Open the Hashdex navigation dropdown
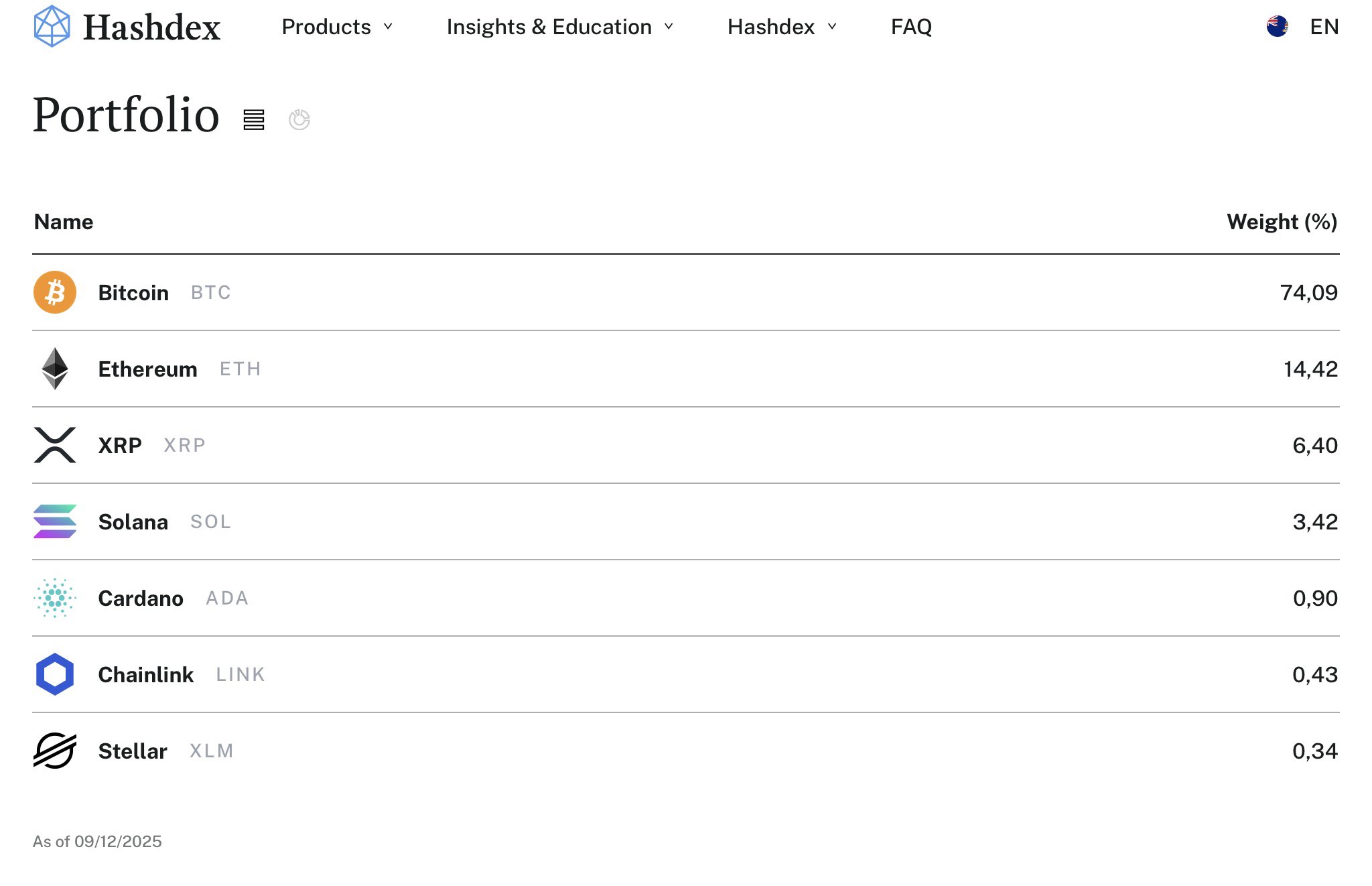 click(782, 27)
